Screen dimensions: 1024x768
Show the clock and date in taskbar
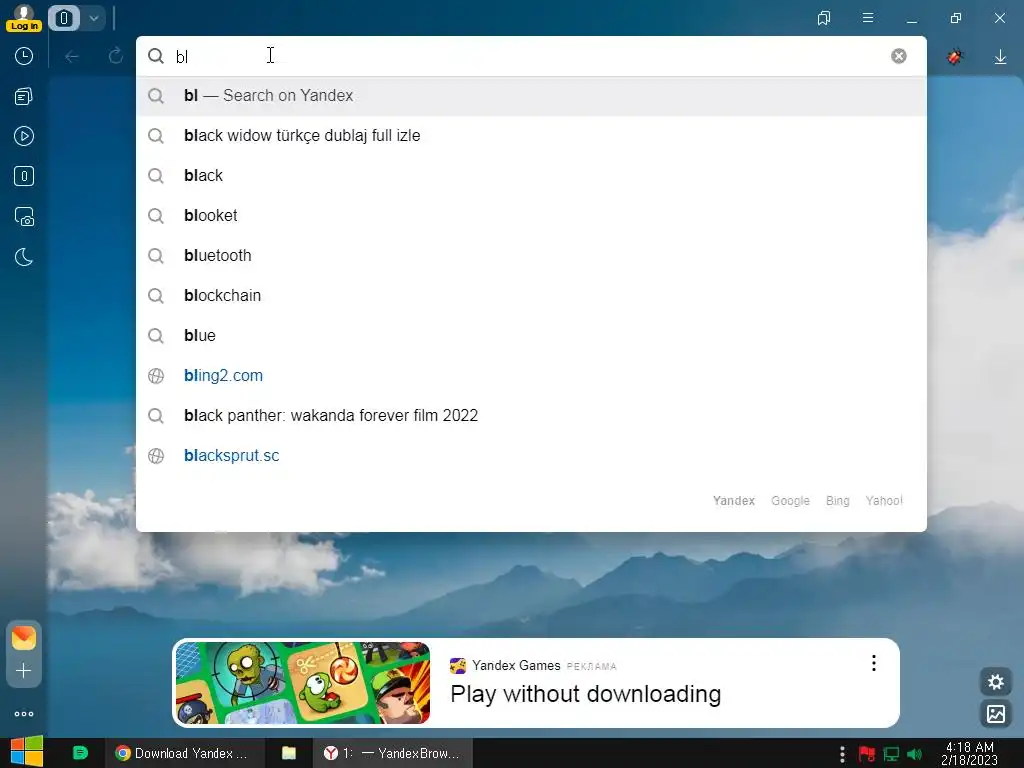click(x=970, y=753)
